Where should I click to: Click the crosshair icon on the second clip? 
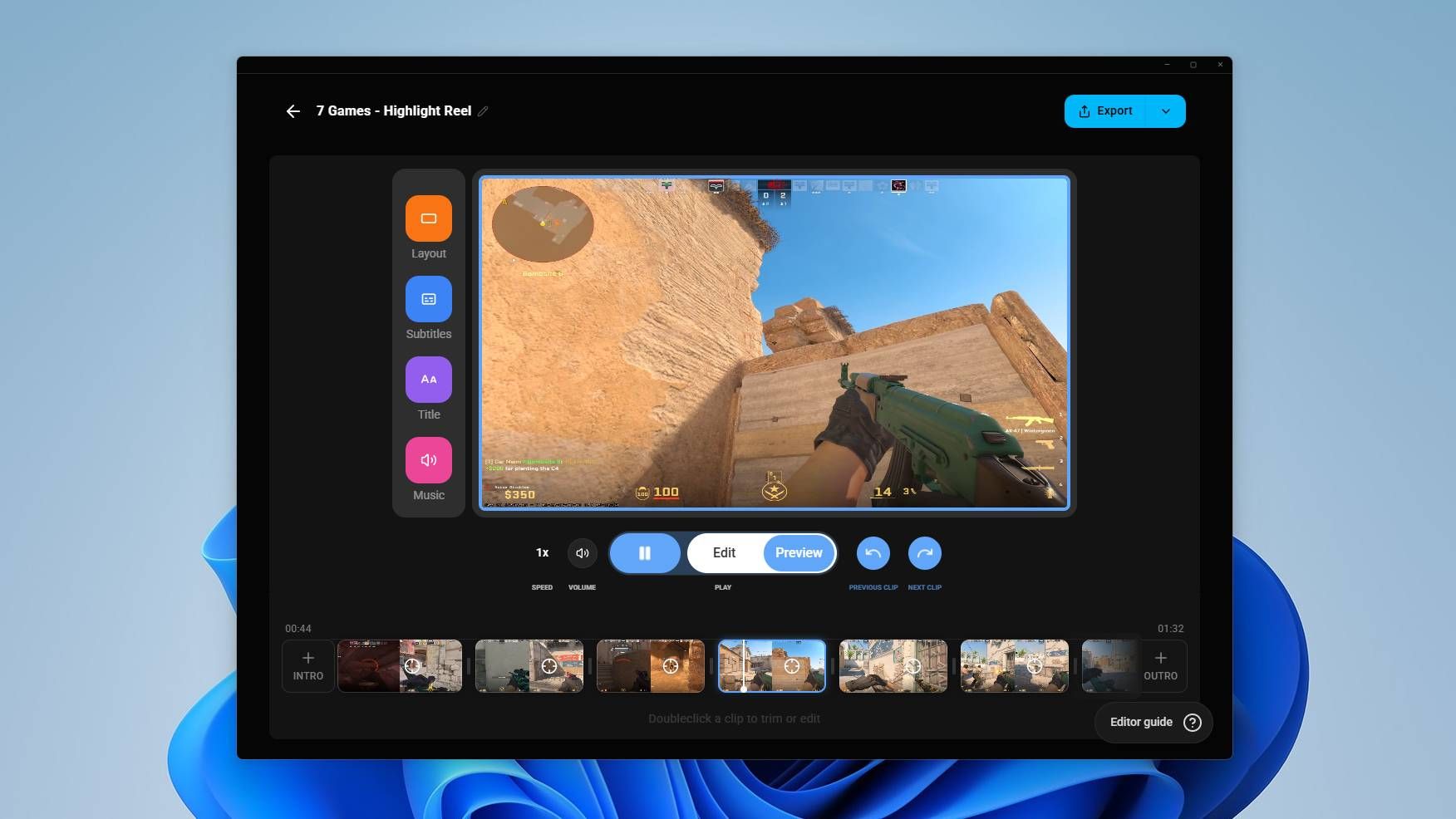[549, 666]
